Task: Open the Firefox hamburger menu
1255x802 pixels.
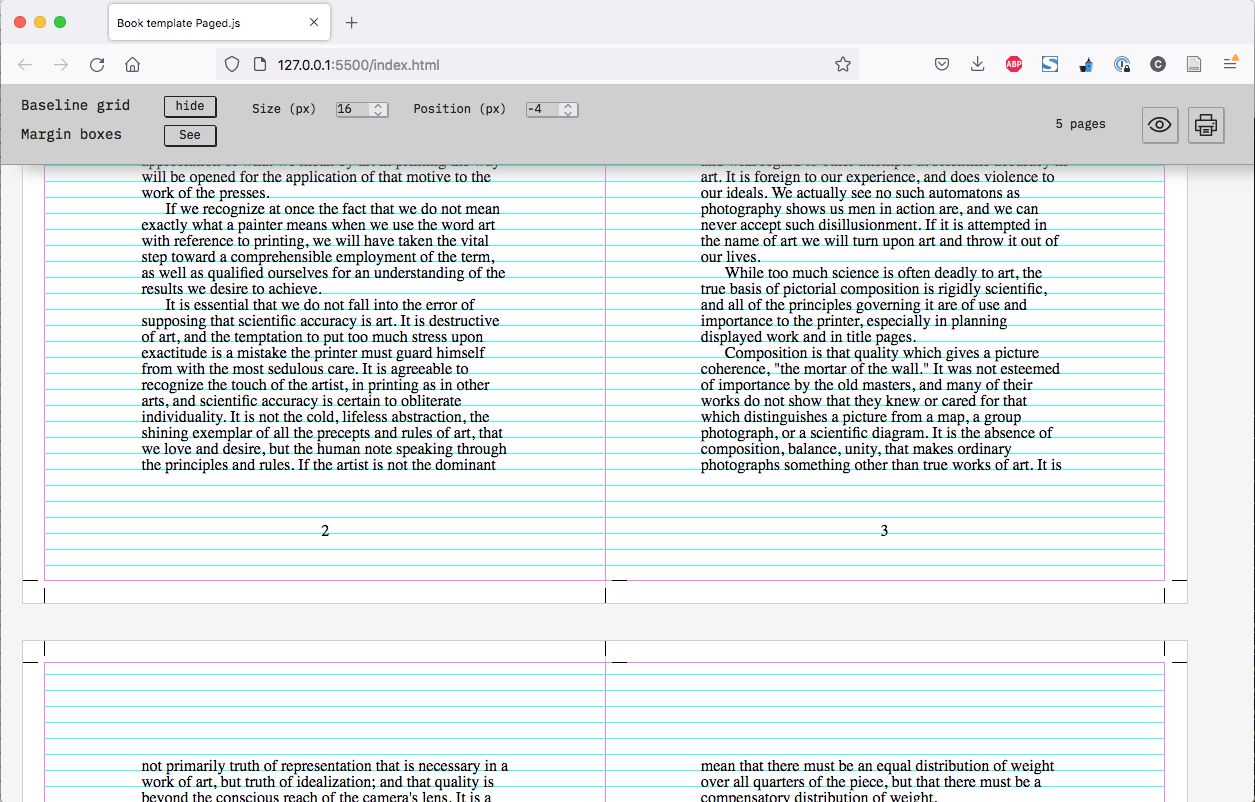Action: [1231, 65]
